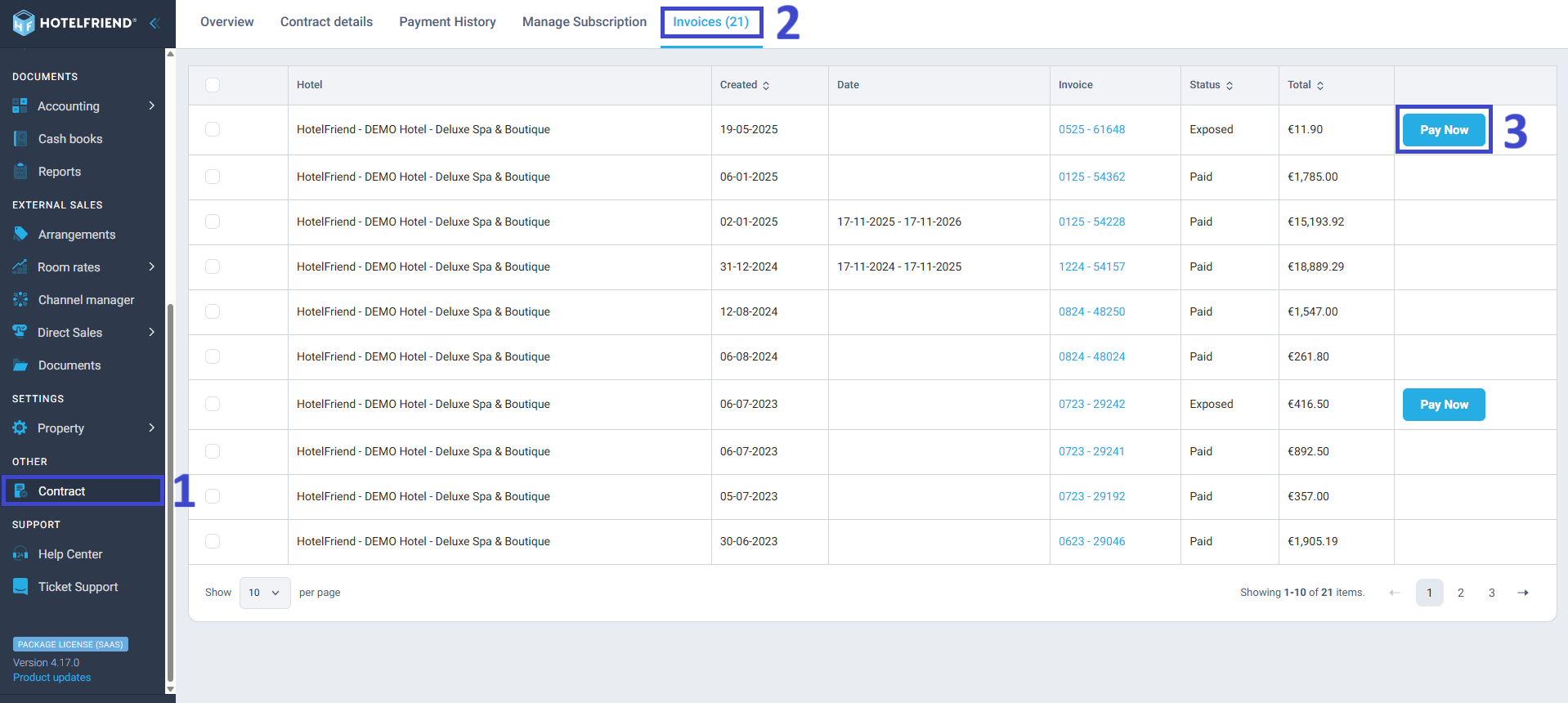This screenshot has width=1568, height=703.
Task: Click the Property gear icon
Action: click(x=20, y=428)
